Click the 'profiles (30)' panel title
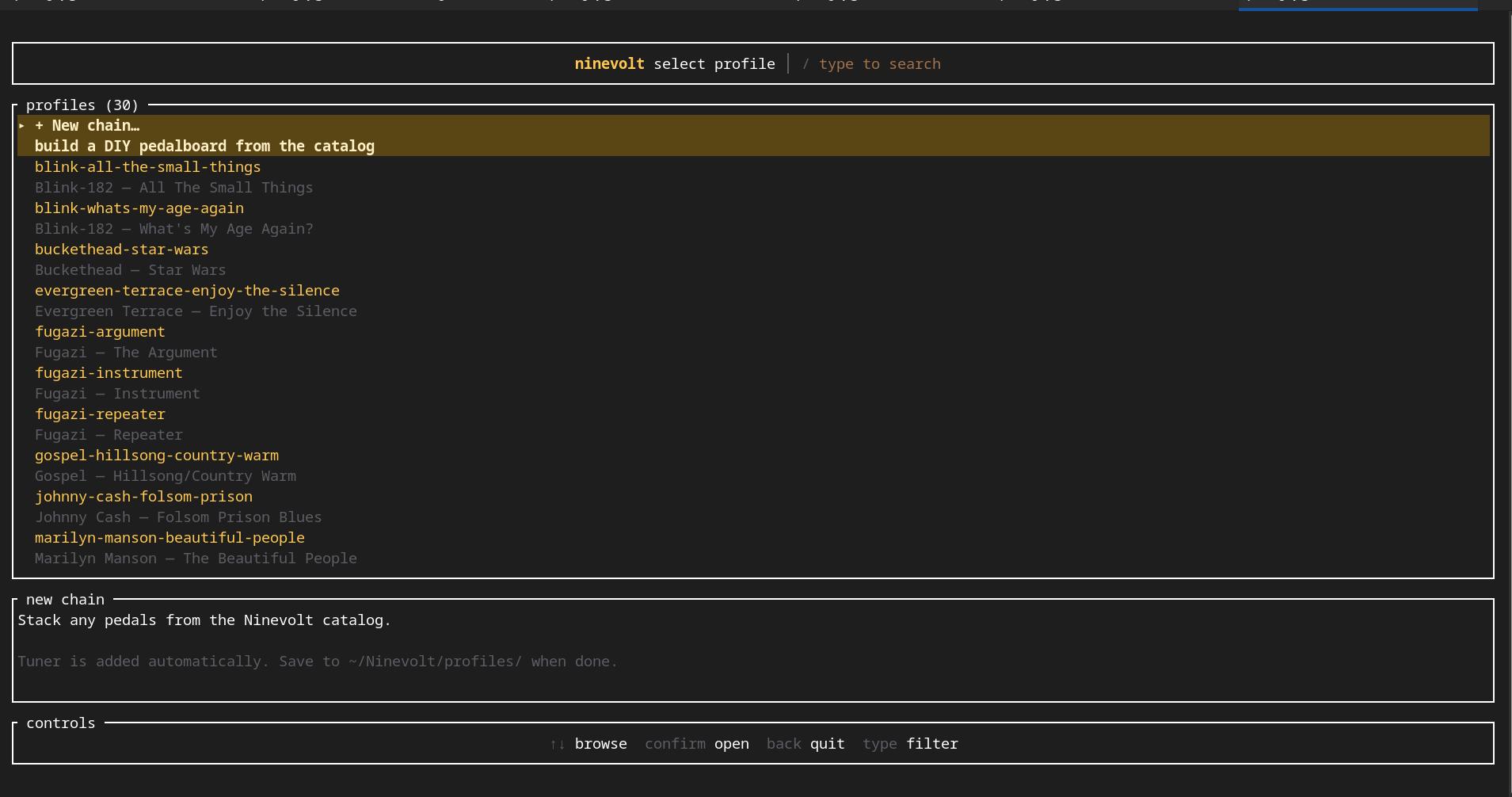Image resolution: width=1512 pixels, height=797 pixels. tap(82, 105)
